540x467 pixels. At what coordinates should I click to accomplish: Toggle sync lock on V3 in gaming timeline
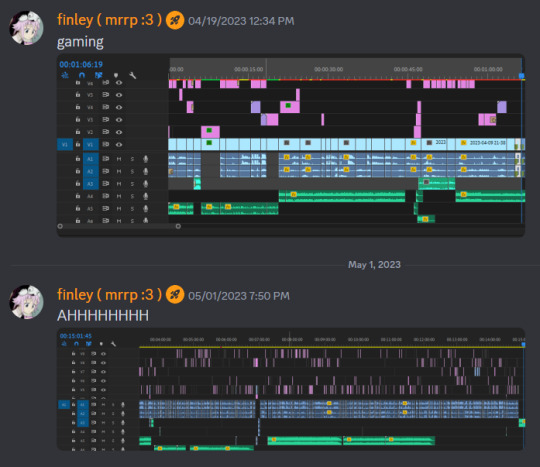click(105, 120)
